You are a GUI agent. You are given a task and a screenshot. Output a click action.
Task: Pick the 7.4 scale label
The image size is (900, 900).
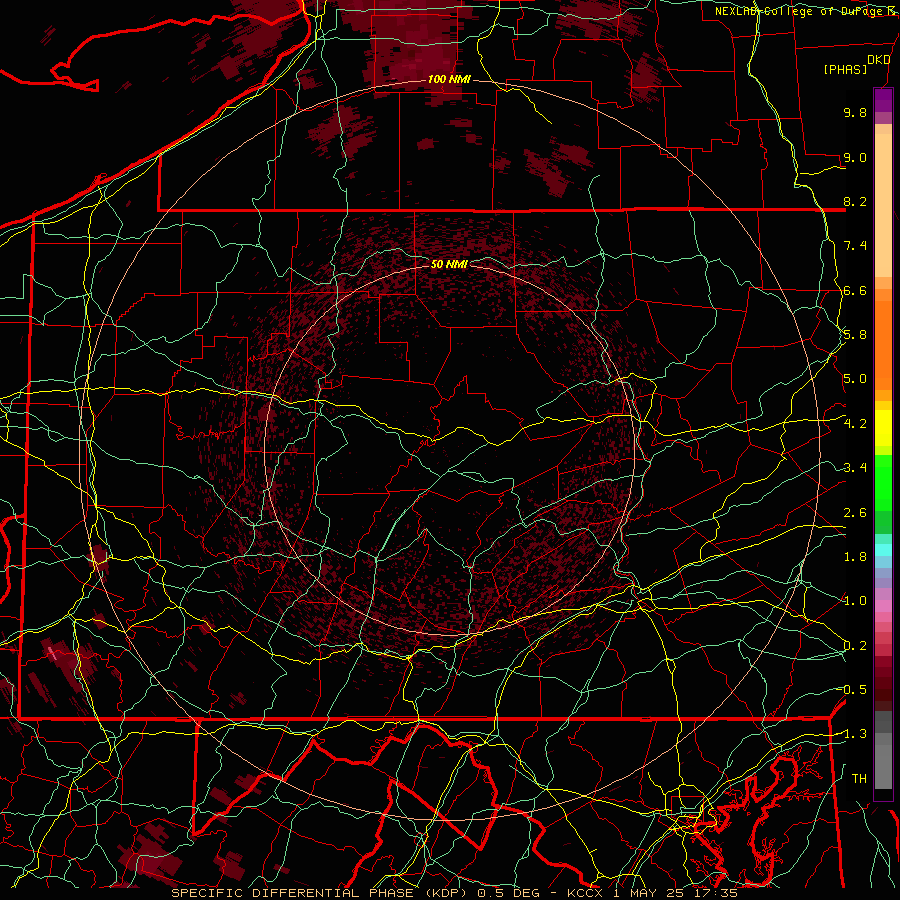click(855, 246)
